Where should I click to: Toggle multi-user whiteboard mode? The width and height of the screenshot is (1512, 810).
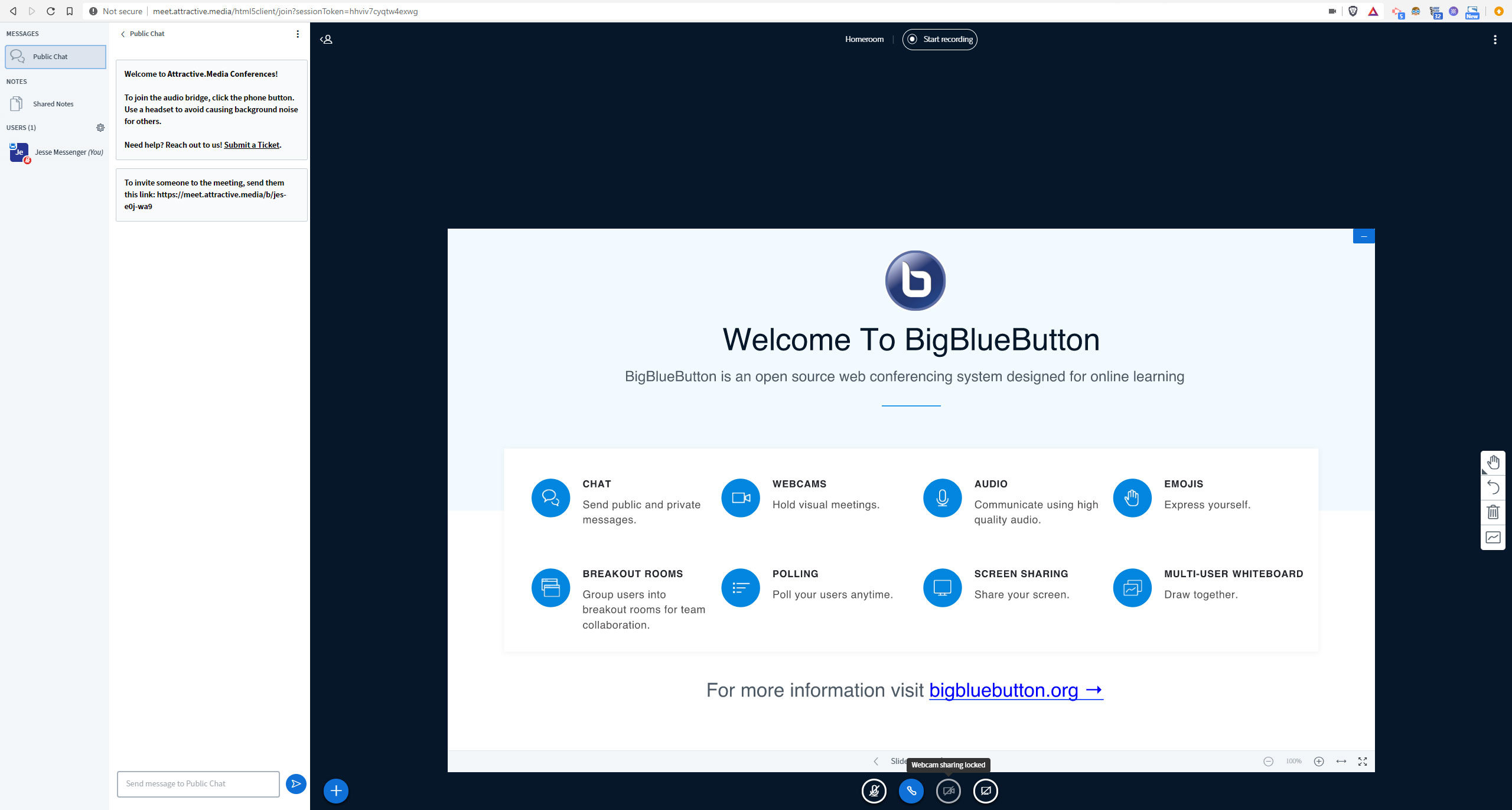[1494, 537]
